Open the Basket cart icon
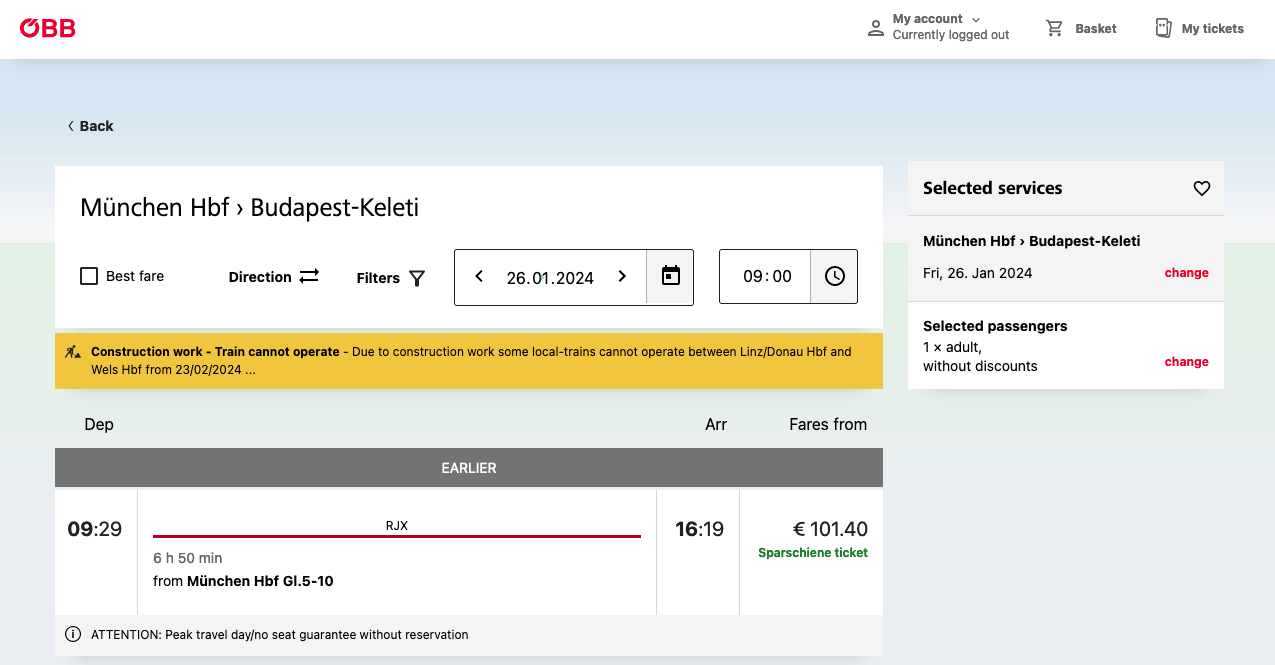This screenshot has width=1275, height=665. [1054, 28]
